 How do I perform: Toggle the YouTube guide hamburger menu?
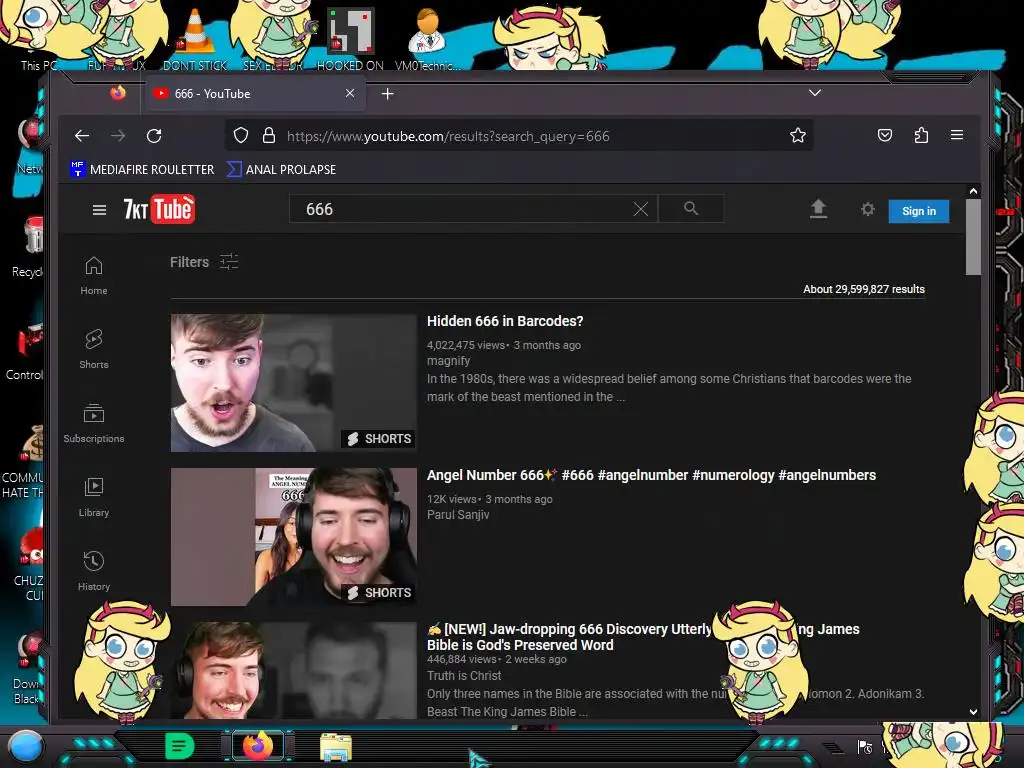coord(99,210)
